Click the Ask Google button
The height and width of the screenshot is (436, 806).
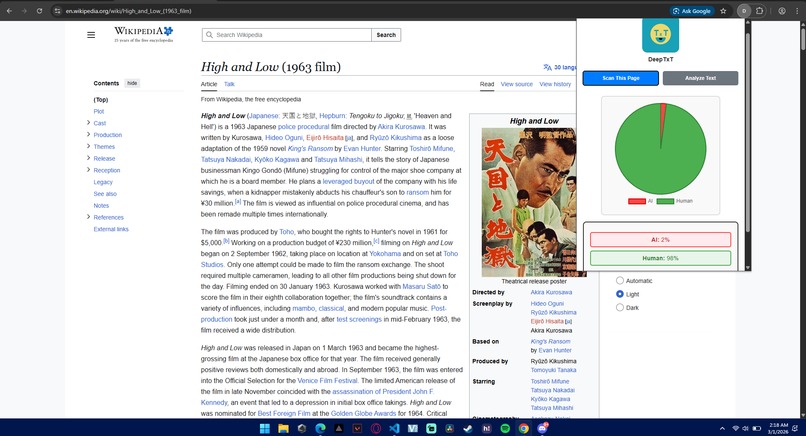pyautogui.click(x=692, y=11)
